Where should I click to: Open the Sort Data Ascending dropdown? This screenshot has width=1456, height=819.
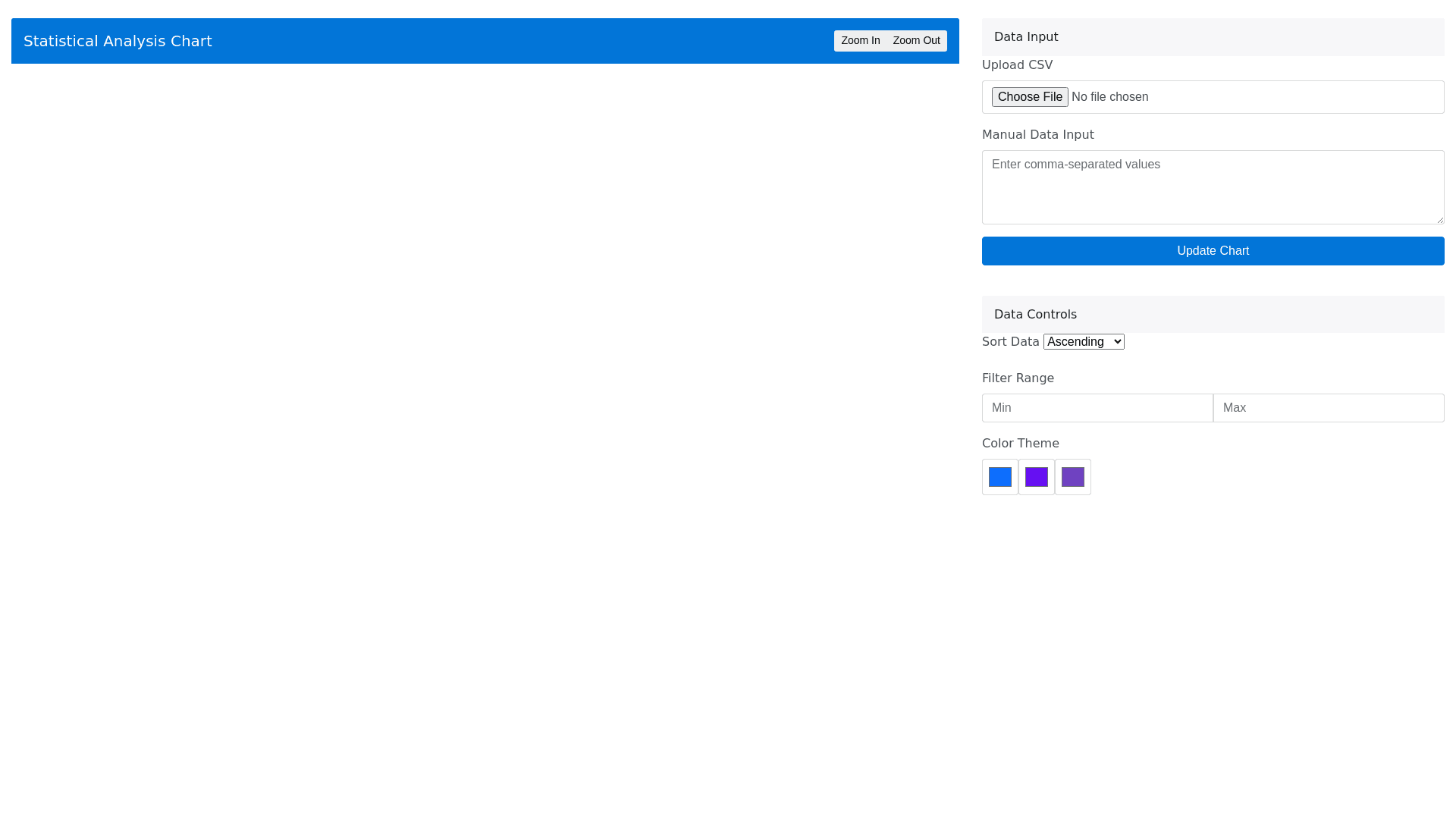pos(1083,342)
